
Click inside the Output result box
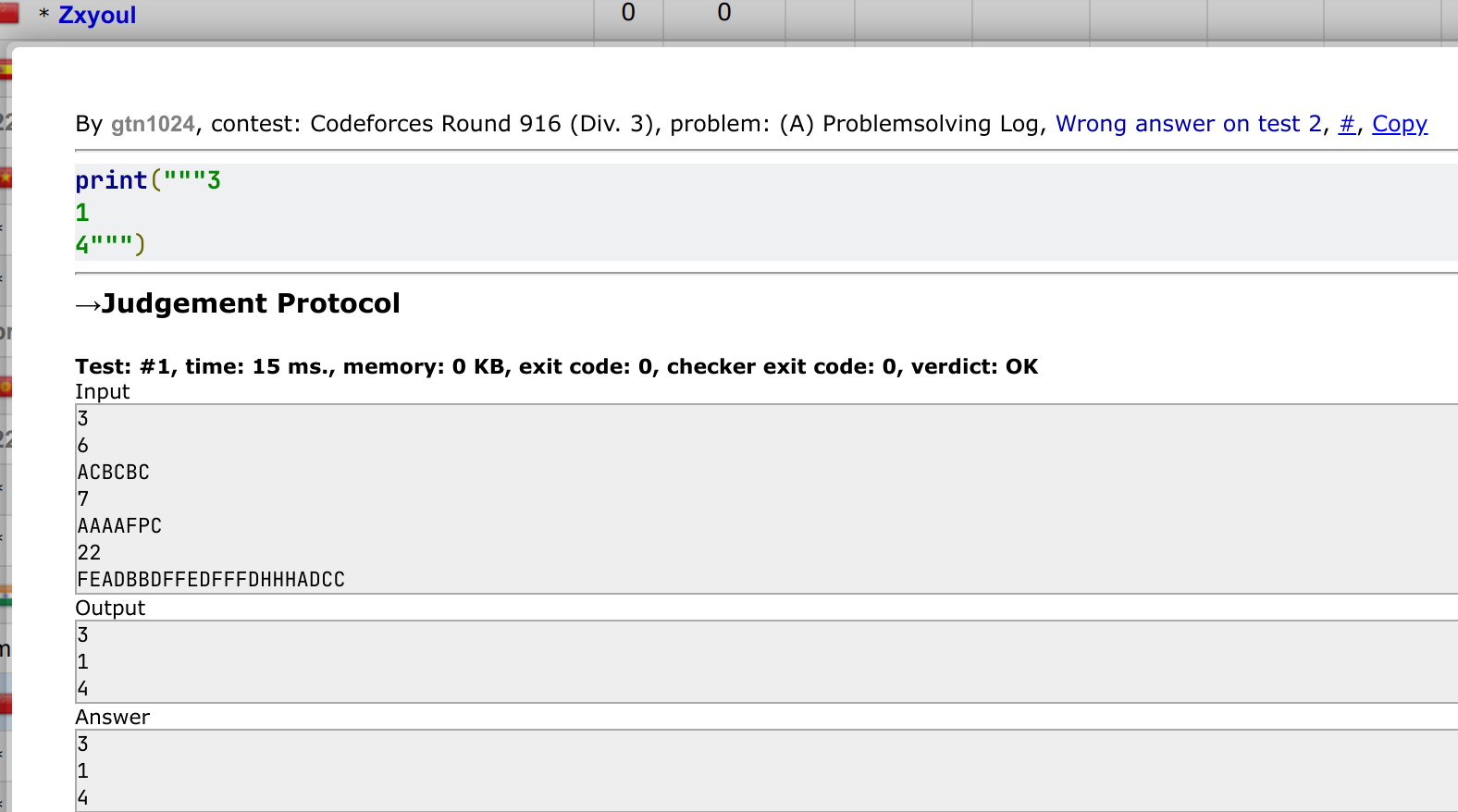(740, 661)
